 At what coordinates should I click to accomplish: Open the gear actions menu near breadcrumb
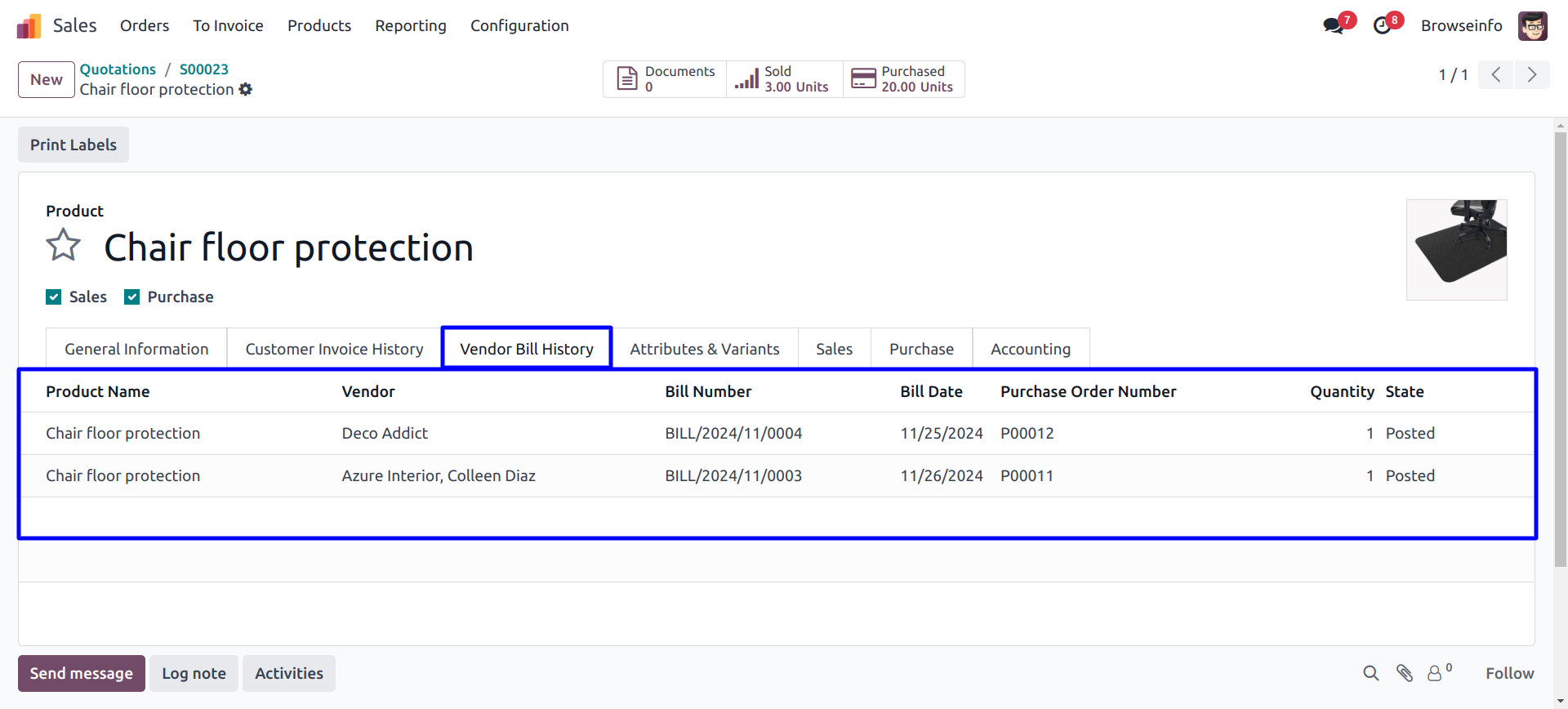coord(245,90)
